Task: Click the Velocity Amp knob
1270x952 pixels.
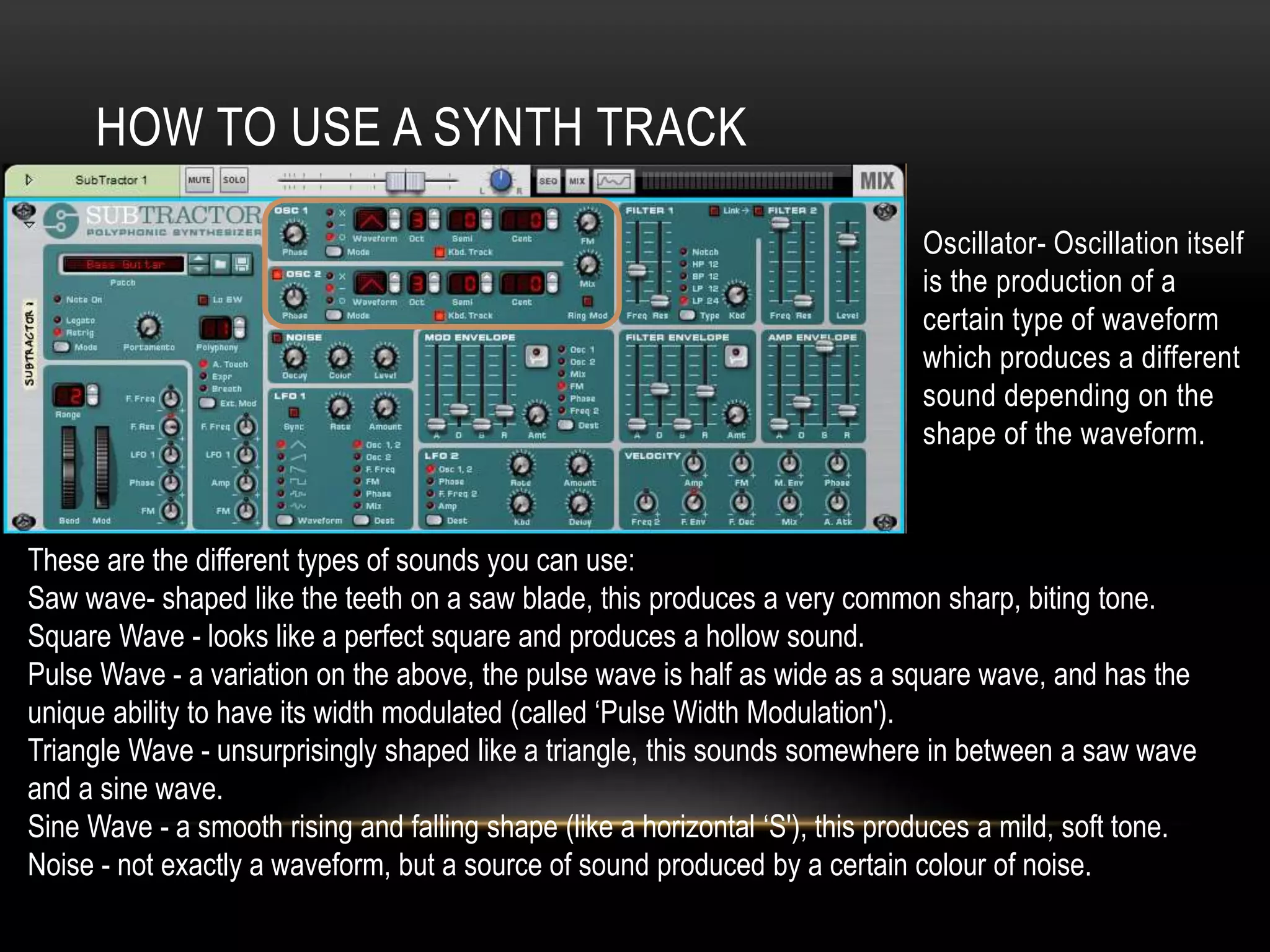Action: (x=694, y=463)
